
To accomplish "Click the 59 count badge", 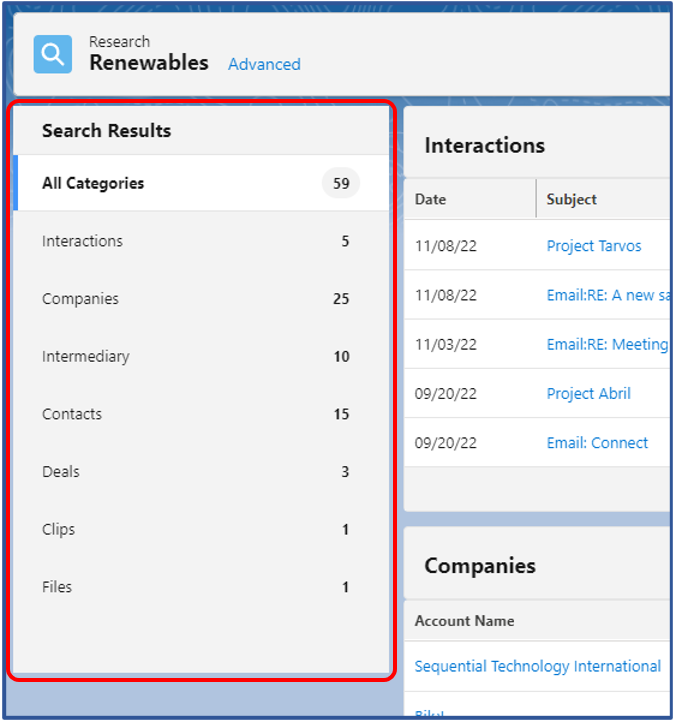I will pyautogui.click(x=341, y=183).
